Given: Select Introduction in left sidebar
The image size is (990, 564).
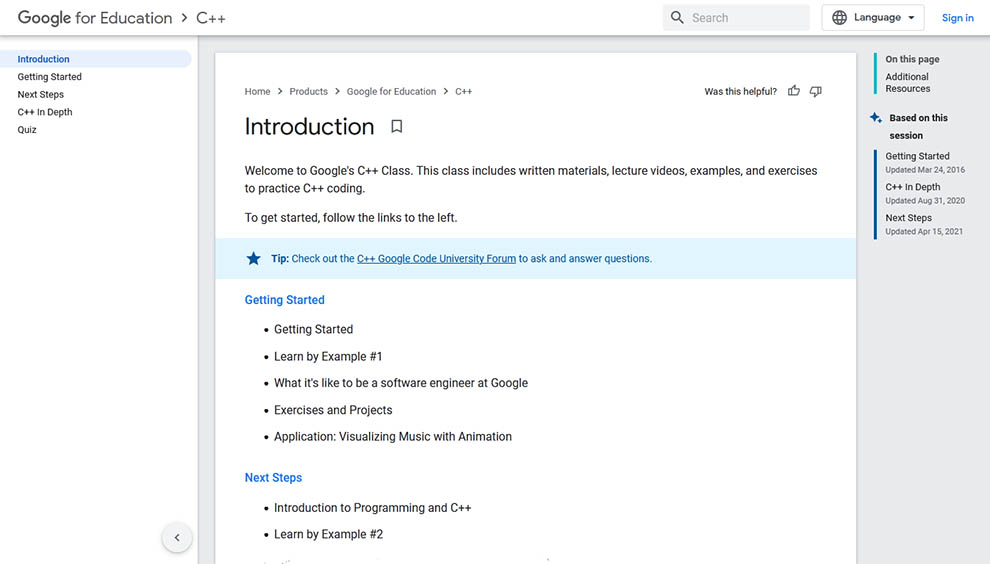Looking at the screenshot, I should [95, 59].
